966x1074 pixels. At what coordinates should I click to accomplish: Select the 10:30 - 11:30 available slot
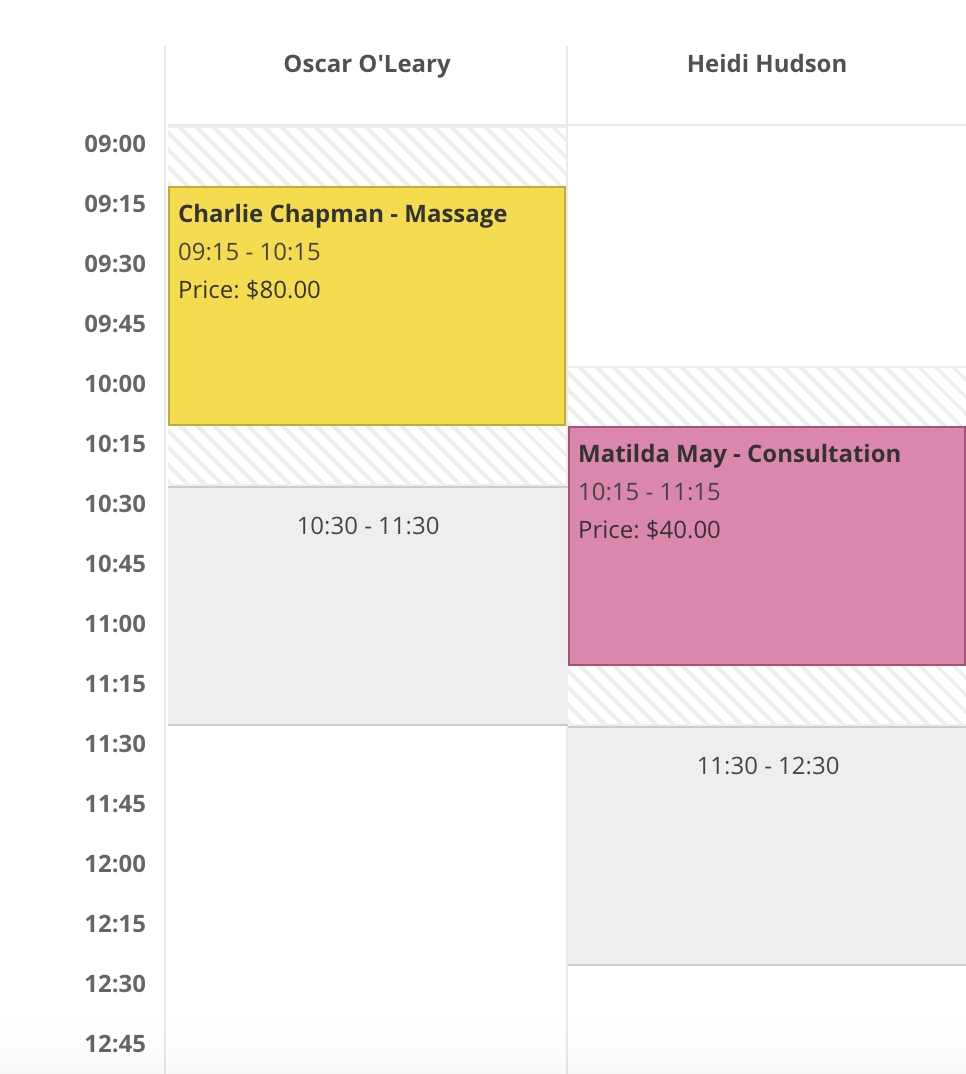click(367, 605)
